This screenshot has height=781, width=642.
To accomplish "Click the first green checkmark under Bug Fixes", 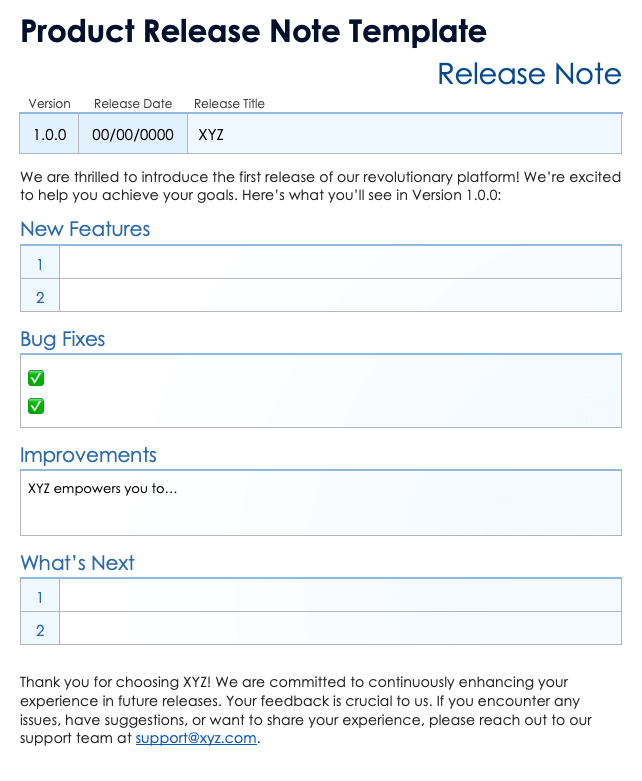I will (36, 378).
